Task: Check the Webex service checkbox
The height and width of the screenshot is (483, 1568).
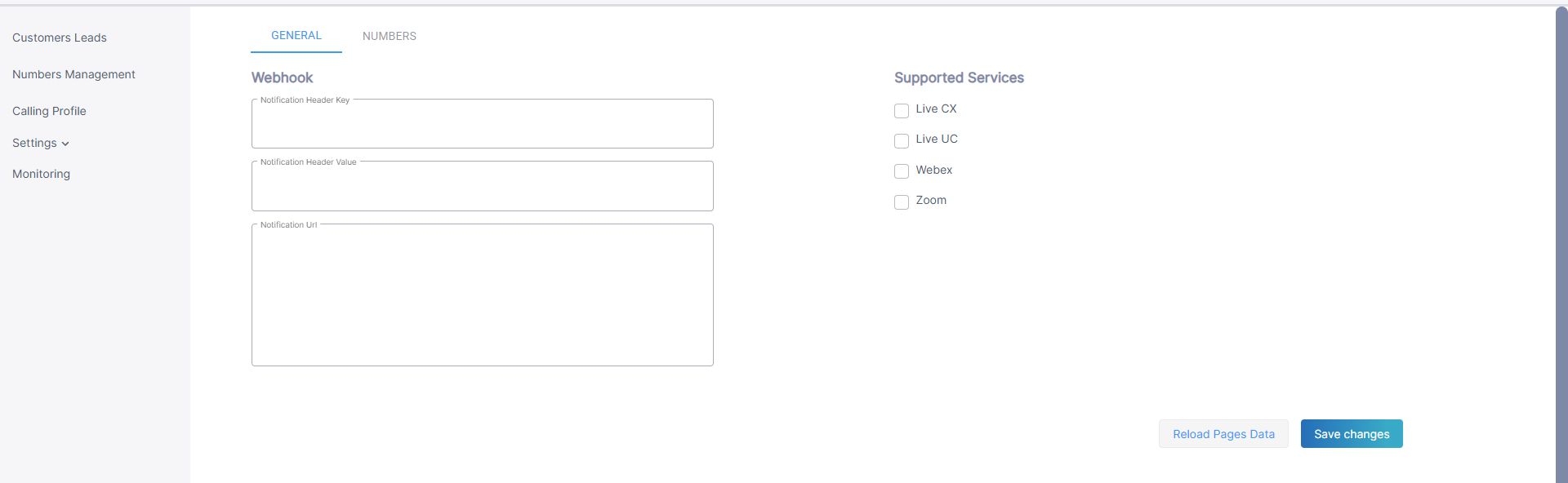Action: coord(902,171)
